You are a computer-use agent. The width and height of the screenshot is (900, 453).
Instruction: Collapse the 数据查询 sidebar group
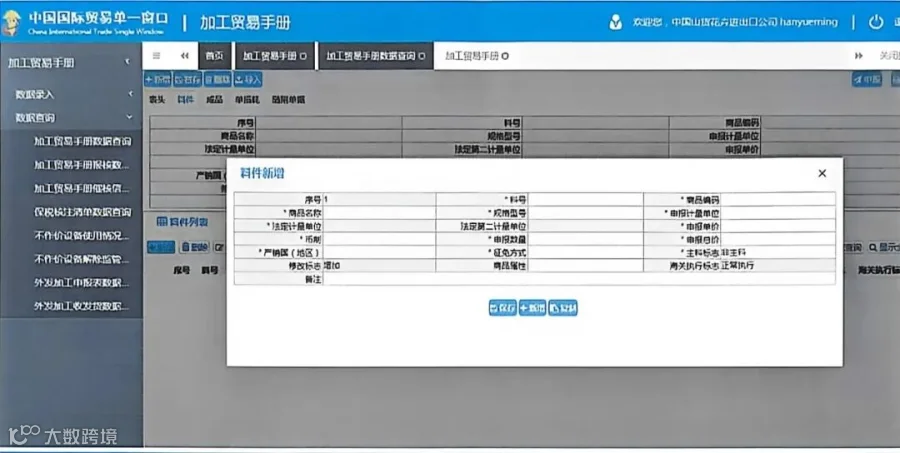coord(71,118)
